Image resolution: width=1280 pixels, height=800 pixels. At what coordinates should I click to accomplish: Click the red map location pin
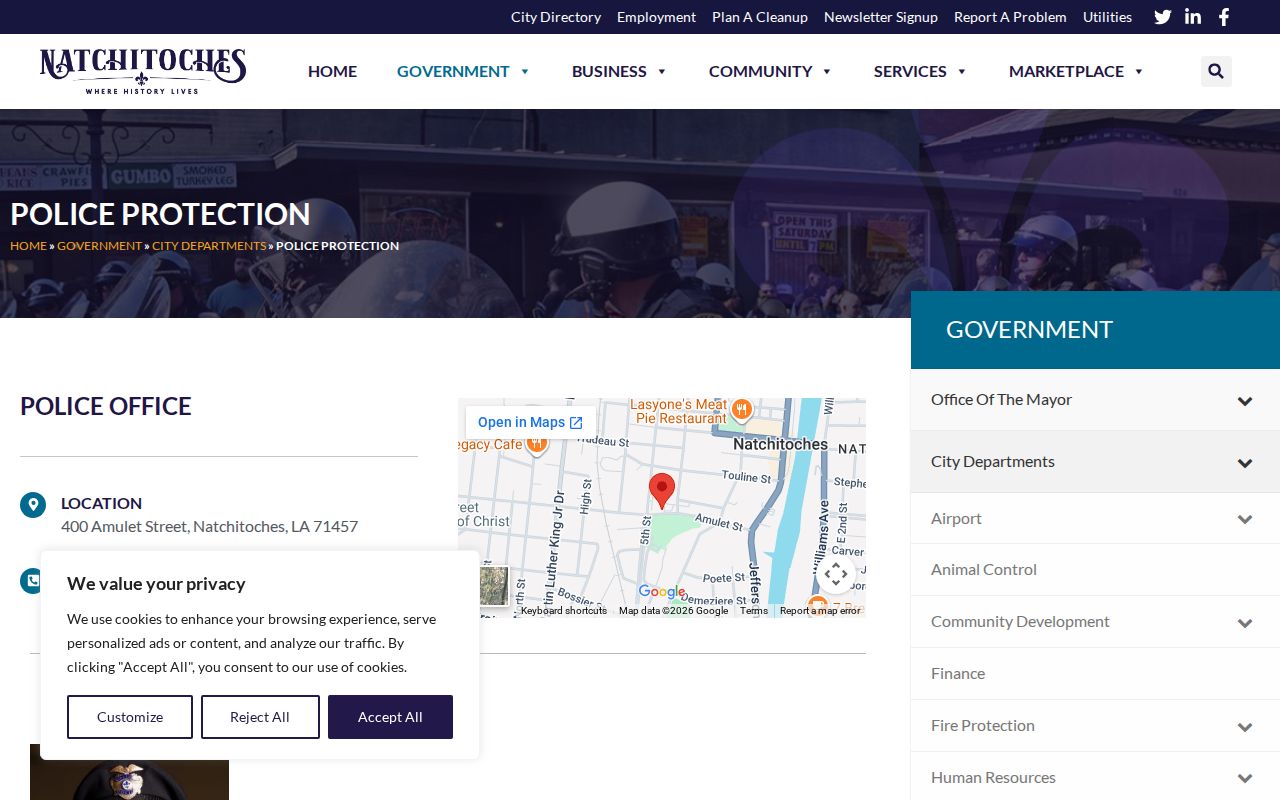[662, 491]
